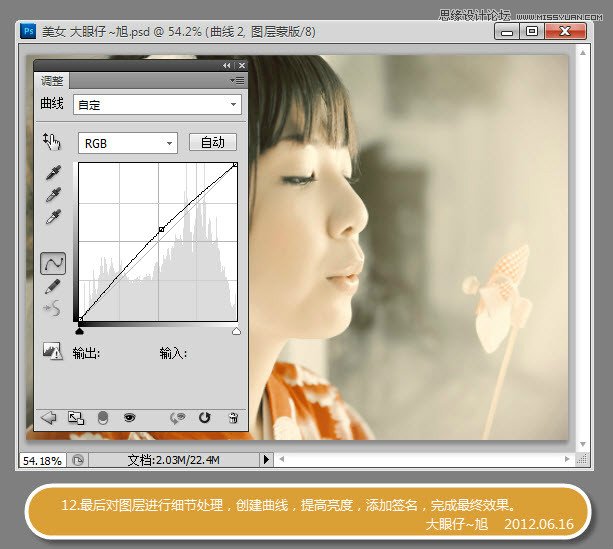
Task: Select the curve midpoint control point
Action: pyautogui.click(x=161, y=229)
